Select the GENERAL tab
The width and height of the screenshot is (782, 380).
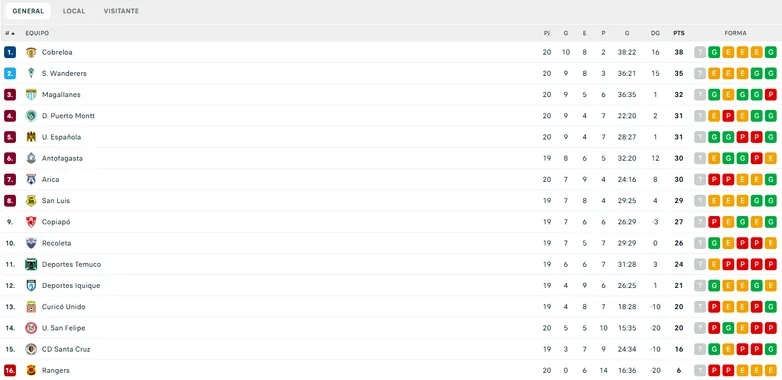[28, 11]
